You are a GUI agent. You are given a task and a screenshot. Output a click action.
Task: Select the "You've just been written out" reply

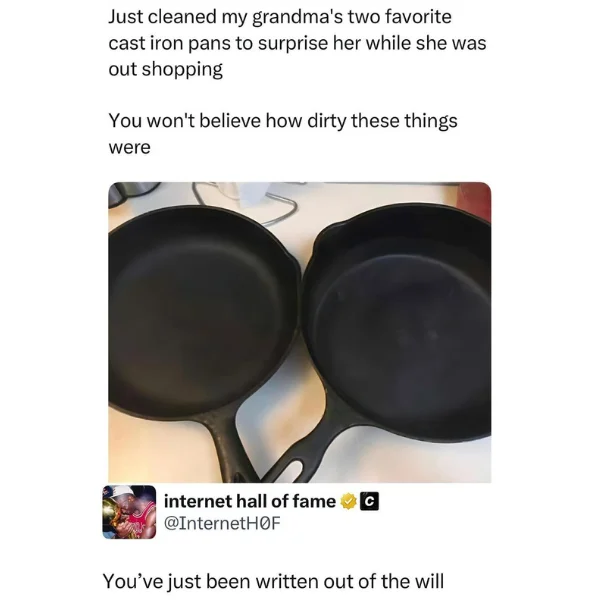click(273, 581)
